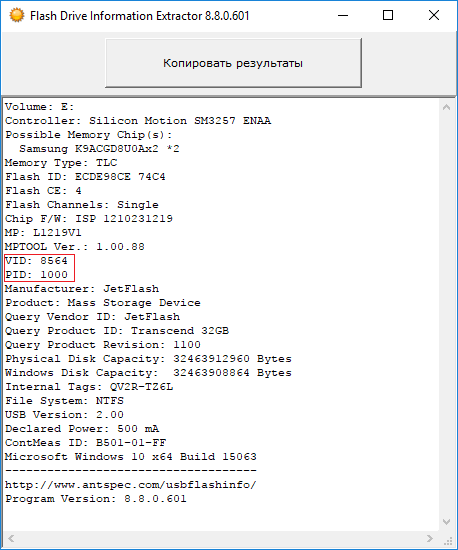458x550 pixels.
Task: Click the MPTOOL Ver. 1.00.88 line
Action: pos(75,247)
